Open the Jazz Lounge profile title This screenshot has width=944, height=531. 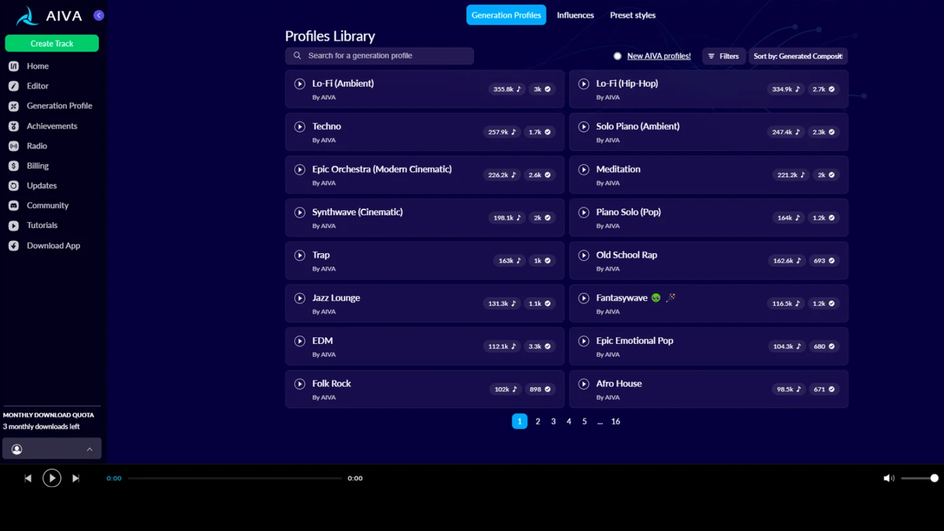point(336,298)
